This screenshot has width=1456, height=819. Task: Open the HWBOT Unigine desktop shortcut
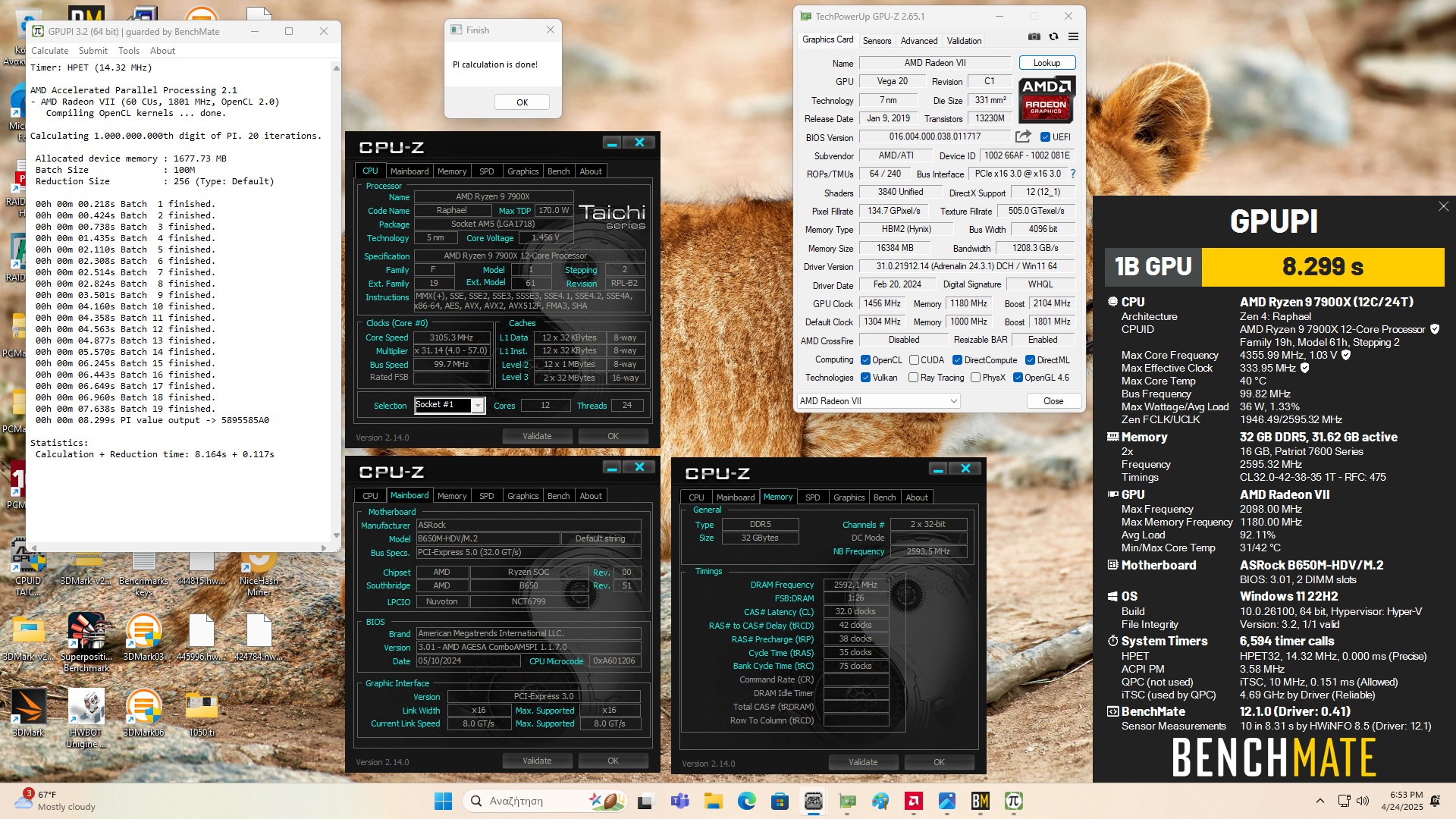(86, 717)
